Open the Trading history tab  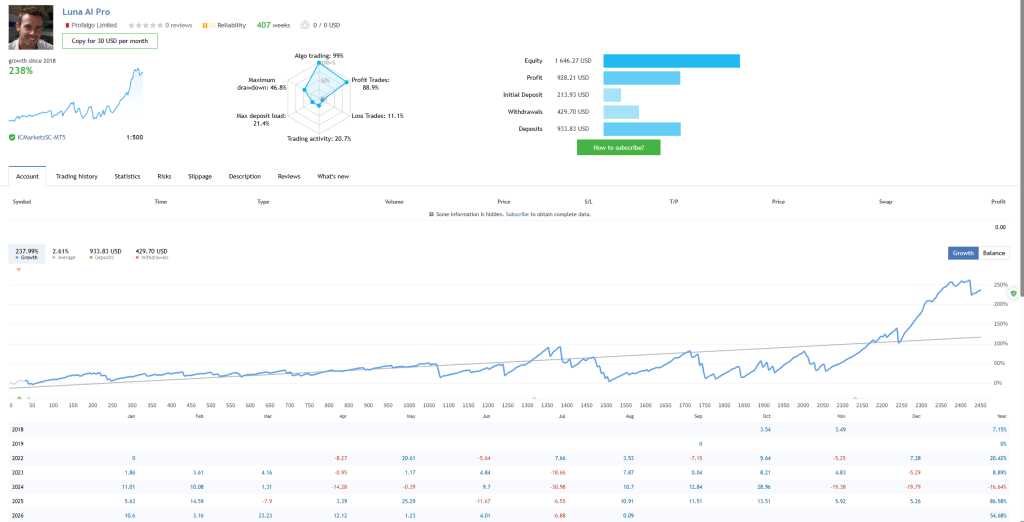(x=76, y=176)
